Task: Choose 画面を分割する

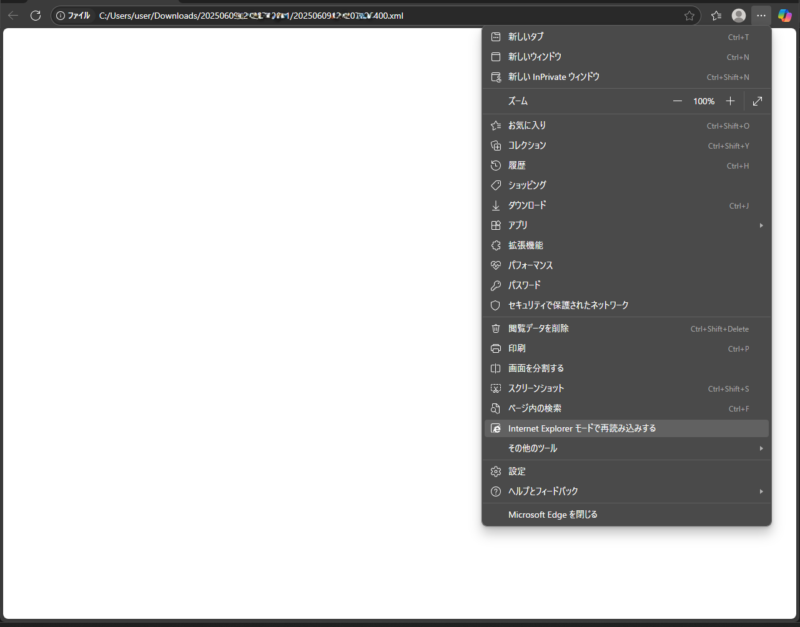Action: tap(627, 368)
